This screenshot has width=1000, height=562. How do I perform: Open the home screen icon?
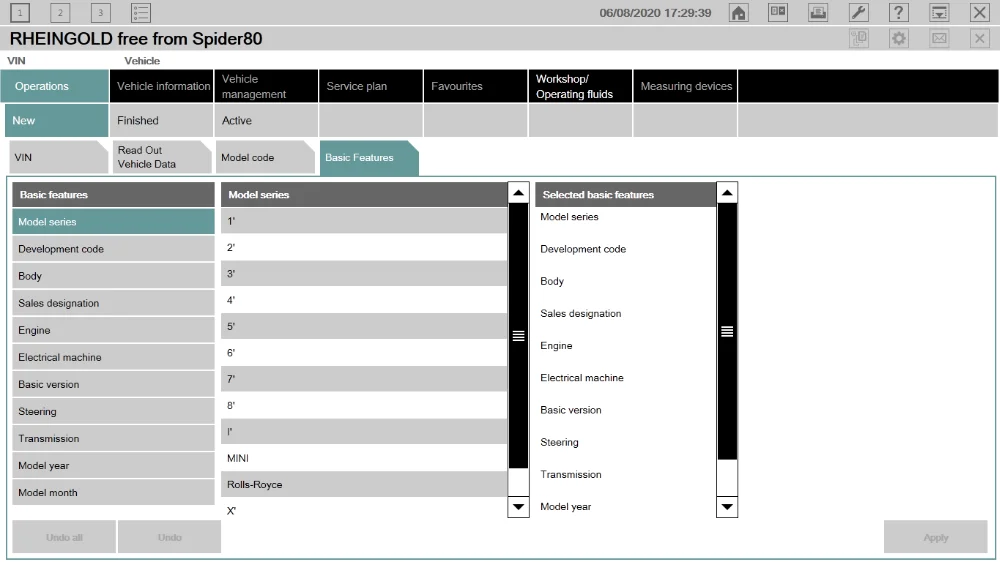pyautogui.click(x=739, y=13)
